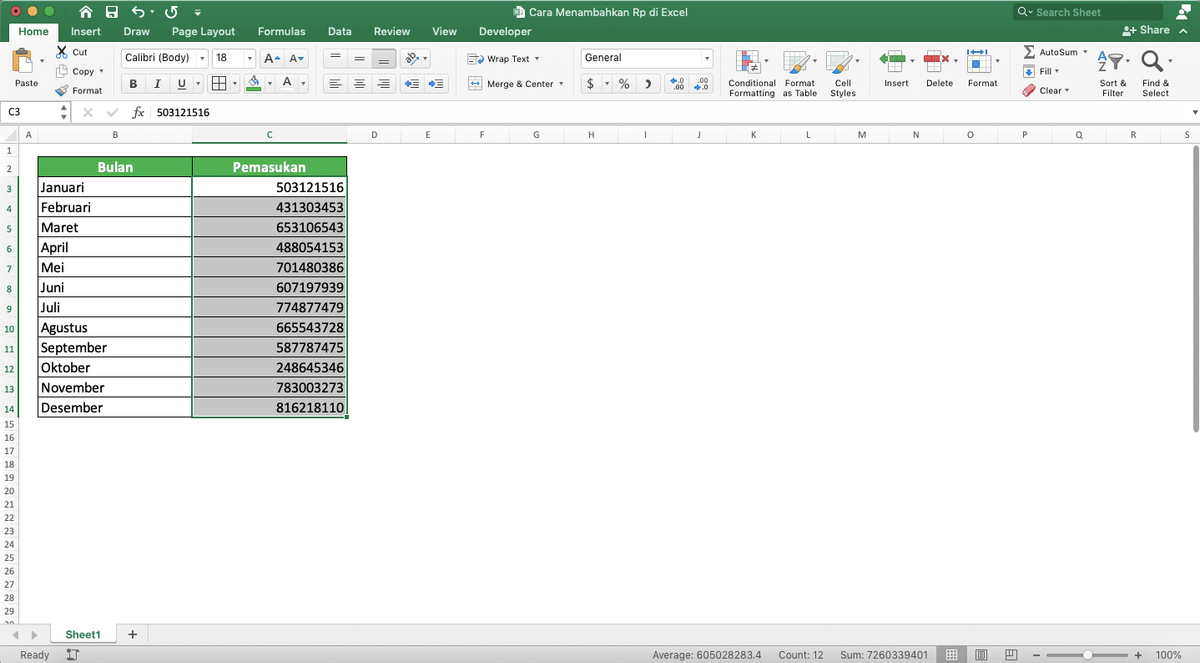This screenshot has height=663, width=1200.
Task: Click the Decrease Decimal icon
Action: coord(701,84)
